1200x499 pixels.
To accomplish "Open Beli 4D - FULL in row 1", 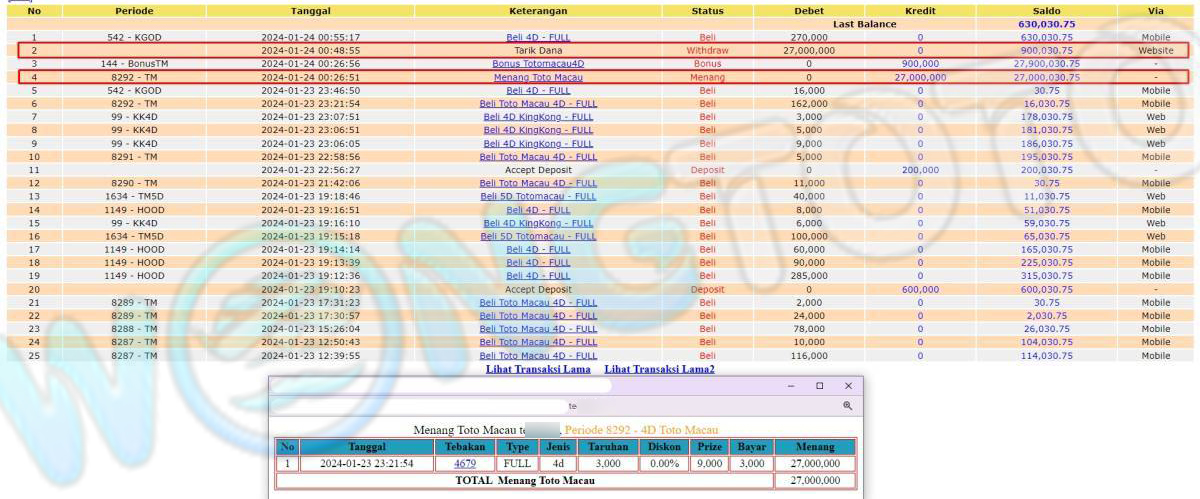I will click(x=538, y=37).
